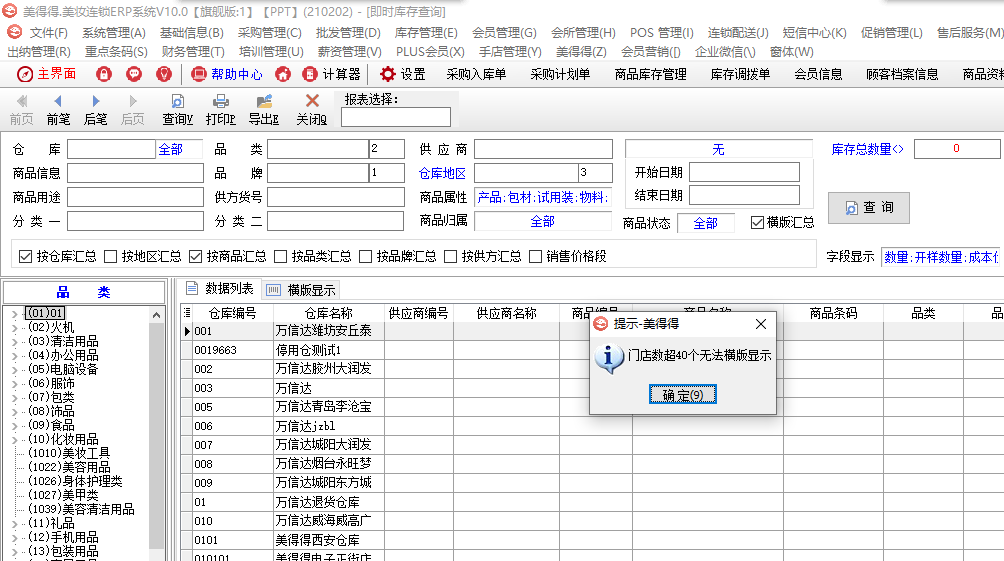
Task: Close the 提示-美得得 dialog
Action: tap(761, 324)
